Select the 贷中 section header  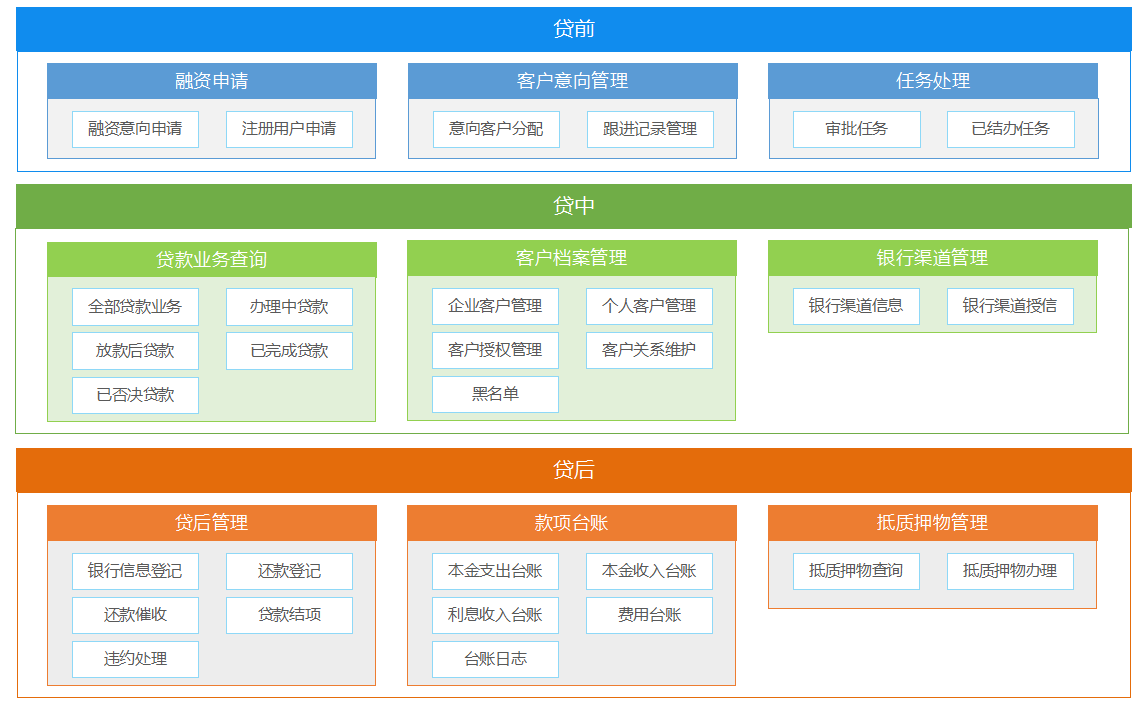coord(573,206)
